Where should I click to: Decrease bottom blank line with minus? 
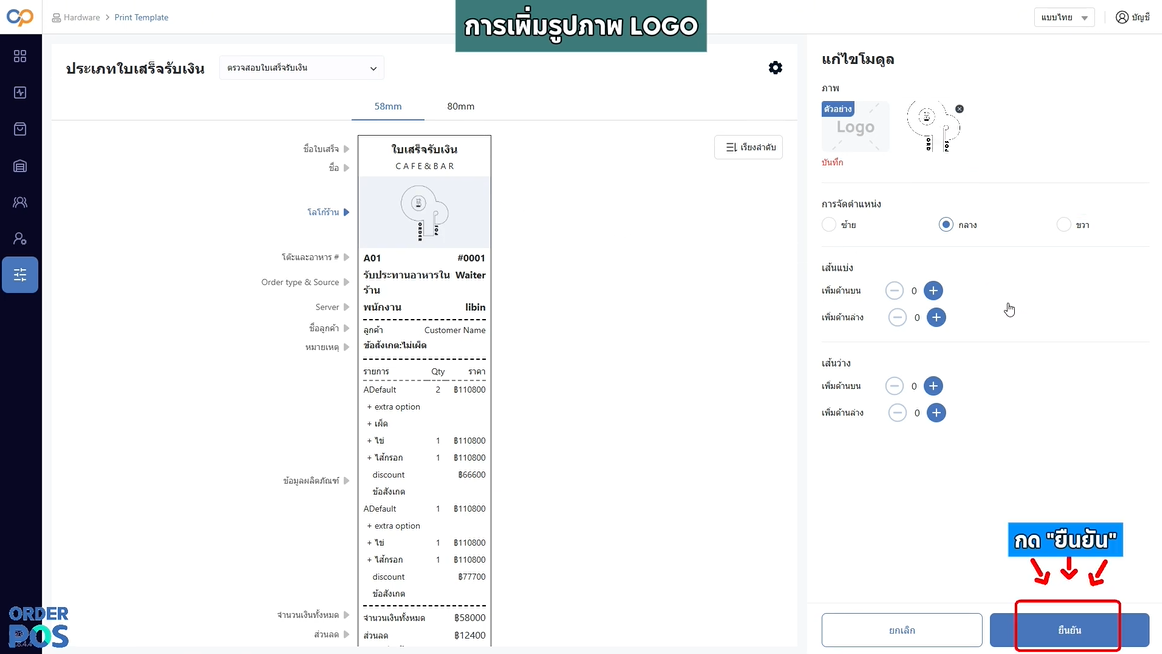897,413
